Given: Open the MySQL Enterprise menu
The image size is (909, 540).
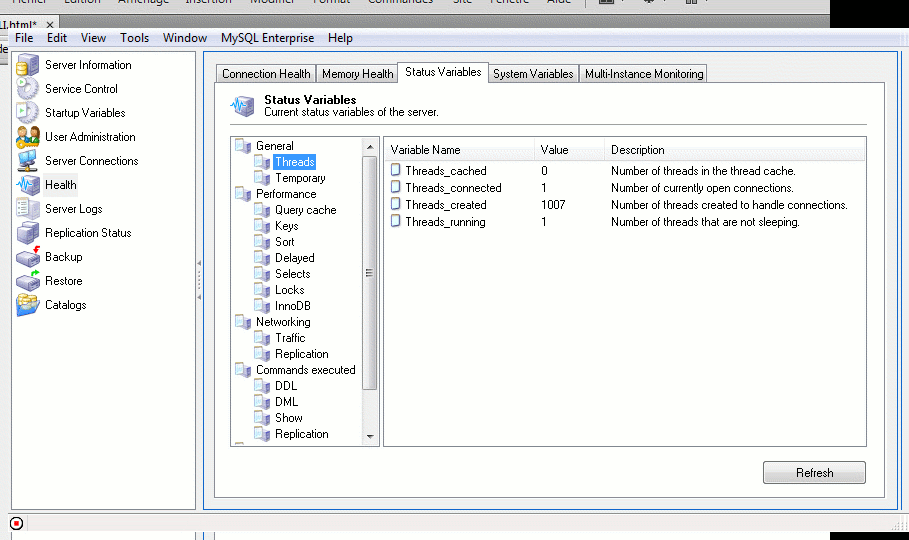Looking at the screenshot, I should coord(267,38).
